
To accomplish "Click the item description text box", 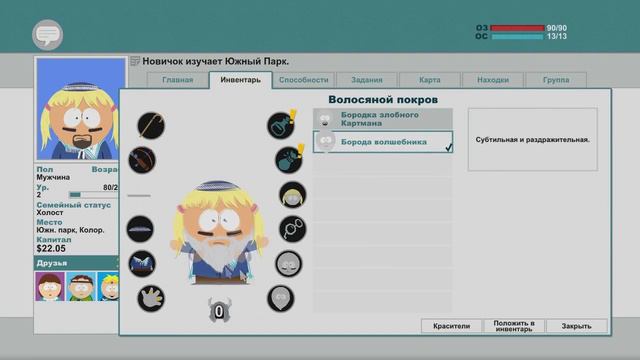I will click(533, 140).
